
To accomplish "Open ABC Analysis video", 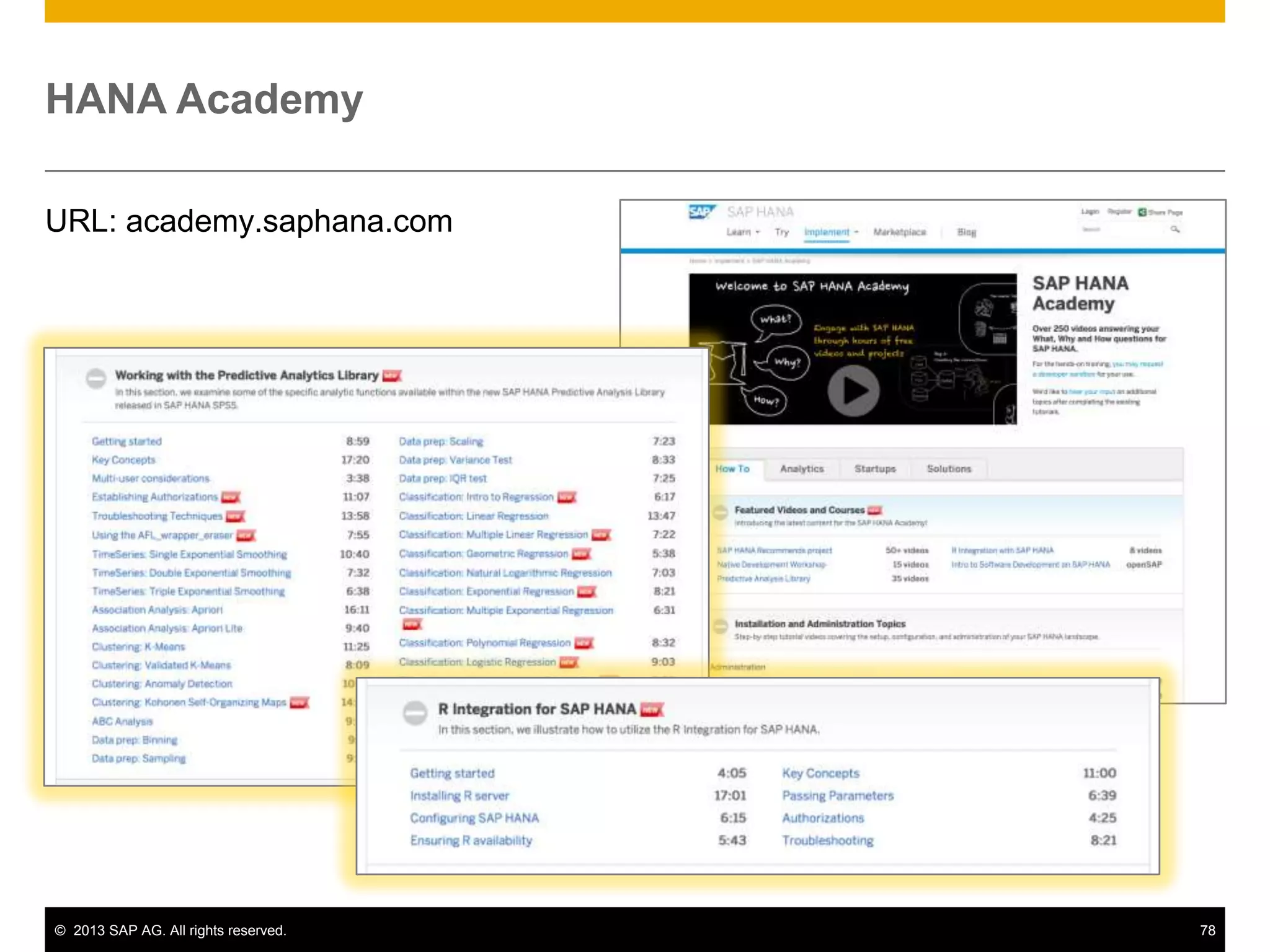I will coord(122,721).
